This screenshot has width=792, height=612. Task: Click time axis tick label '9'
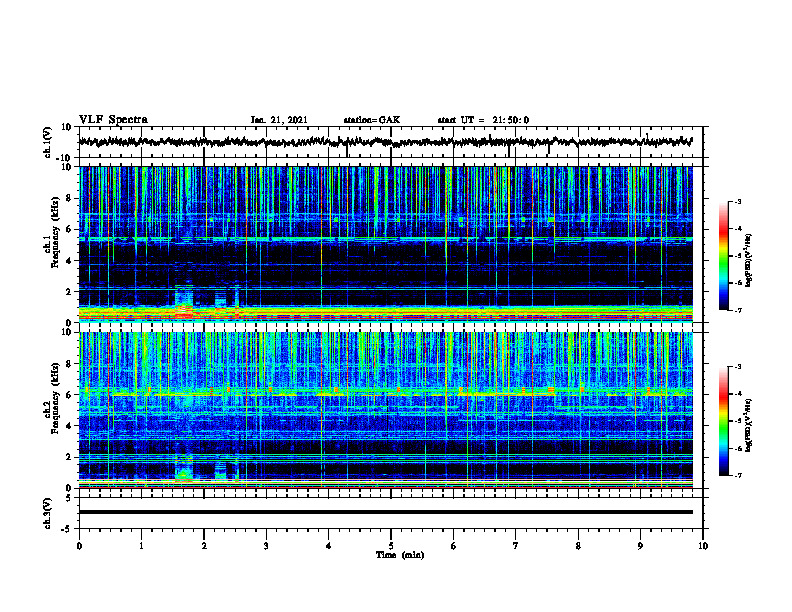point(640,546)
